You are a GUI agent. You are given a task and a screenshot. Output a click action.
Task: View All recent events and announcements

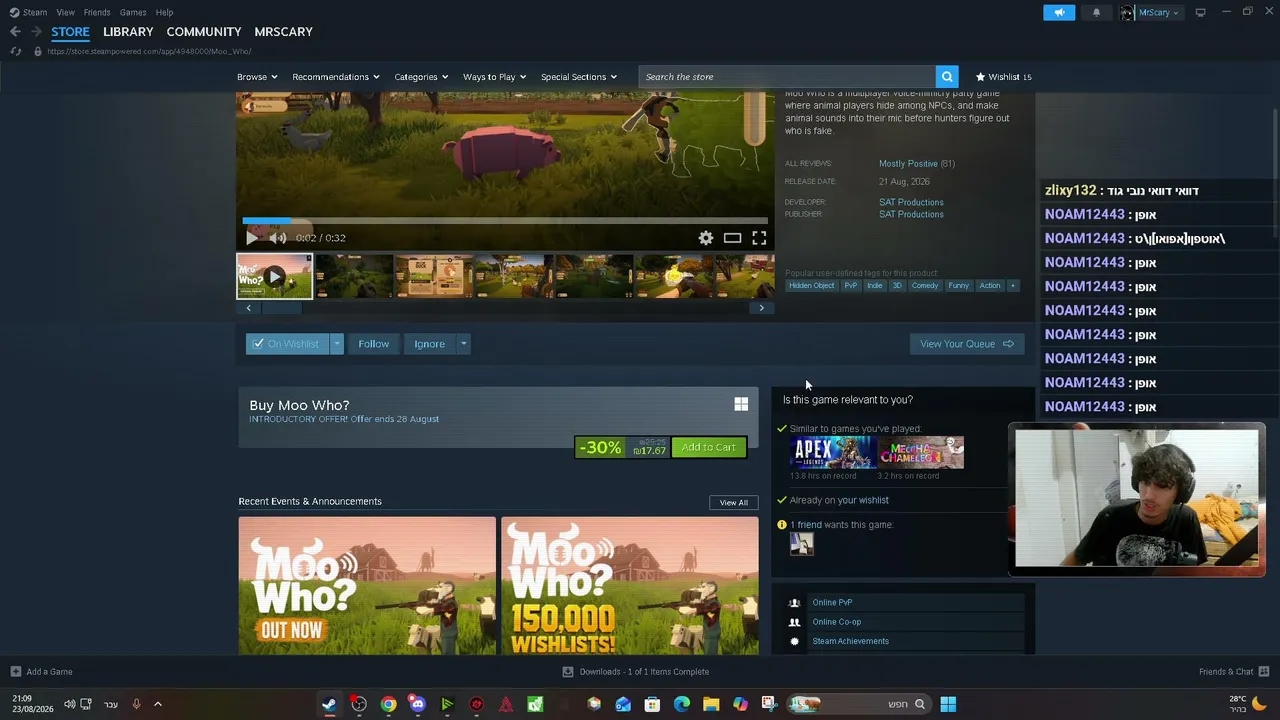pos(733,502)
